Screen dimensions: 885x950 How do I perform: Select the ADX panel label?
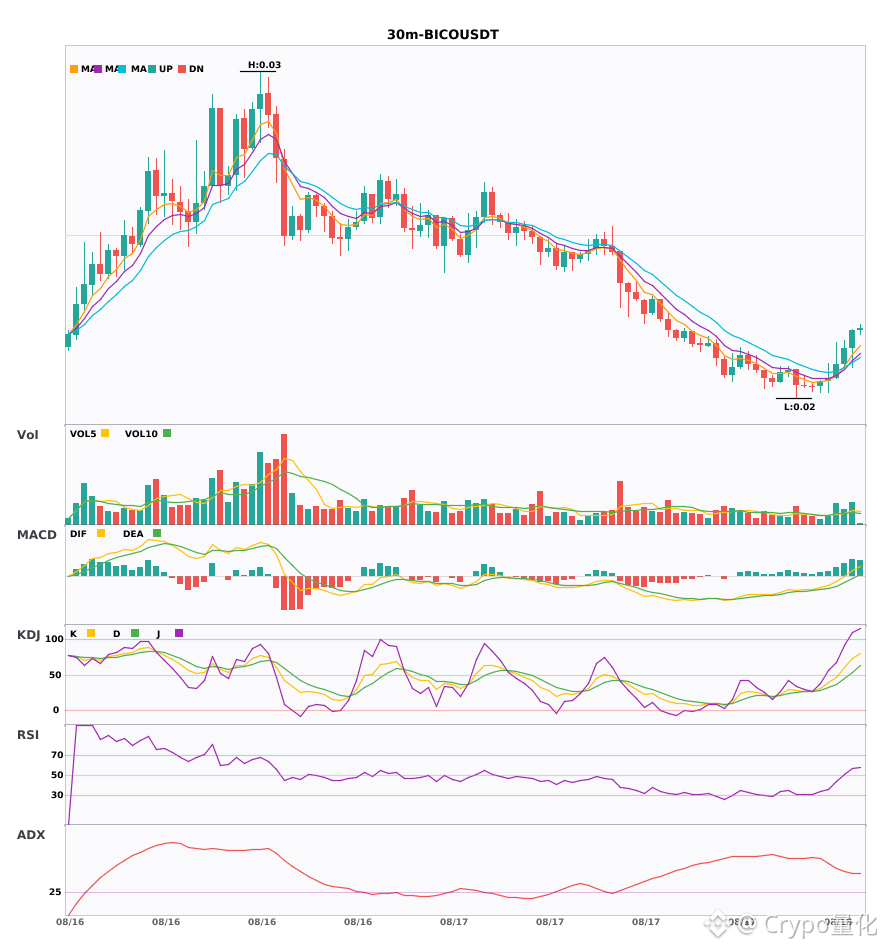[31, 834]
